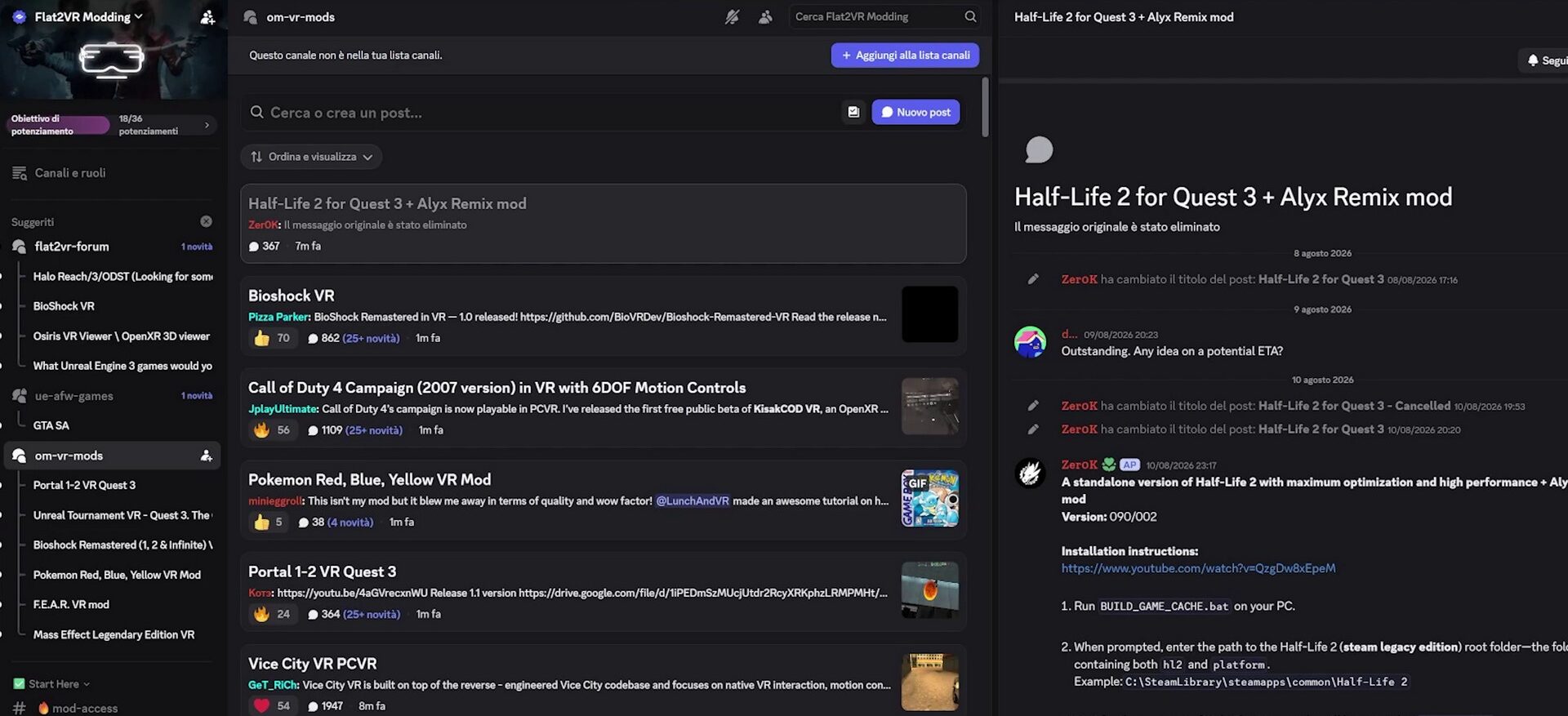Viewport: 1568px width, 716px height.
Task: Select om-vr-mods channel in the sidebar
Action: click(112, 456)
